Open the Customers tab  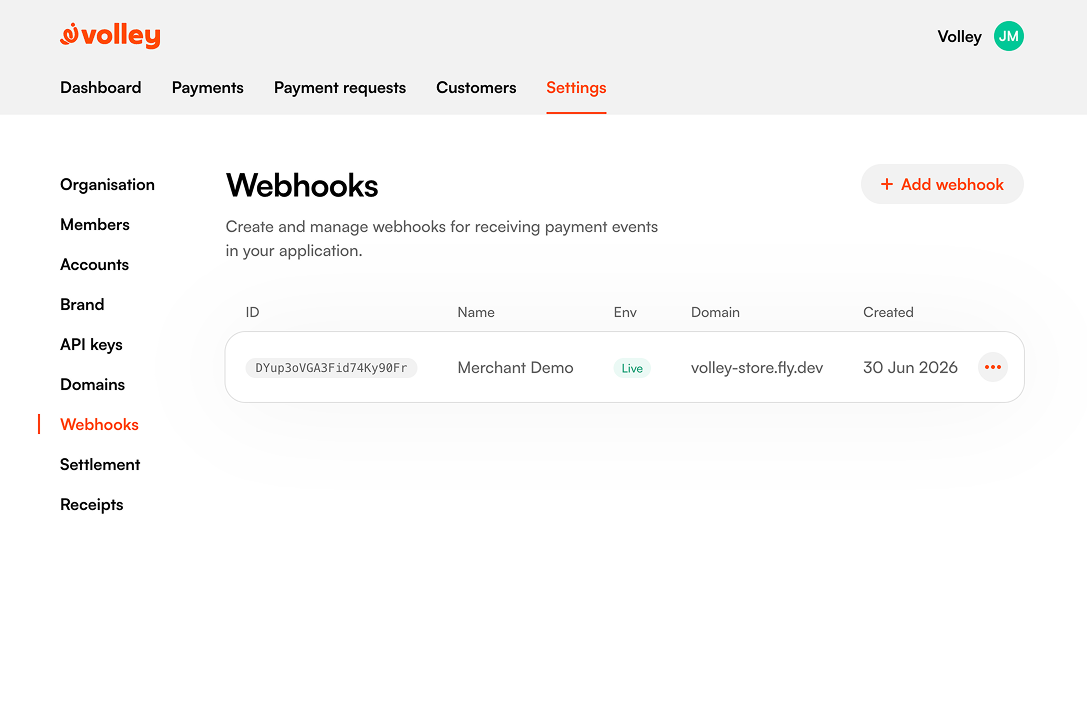click(x=476, y=87)
